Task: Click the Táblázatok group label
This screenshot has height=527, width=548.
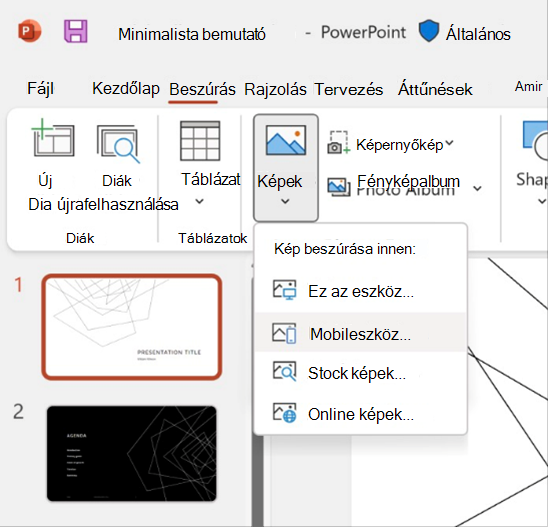Action: [x=212, y=238]
